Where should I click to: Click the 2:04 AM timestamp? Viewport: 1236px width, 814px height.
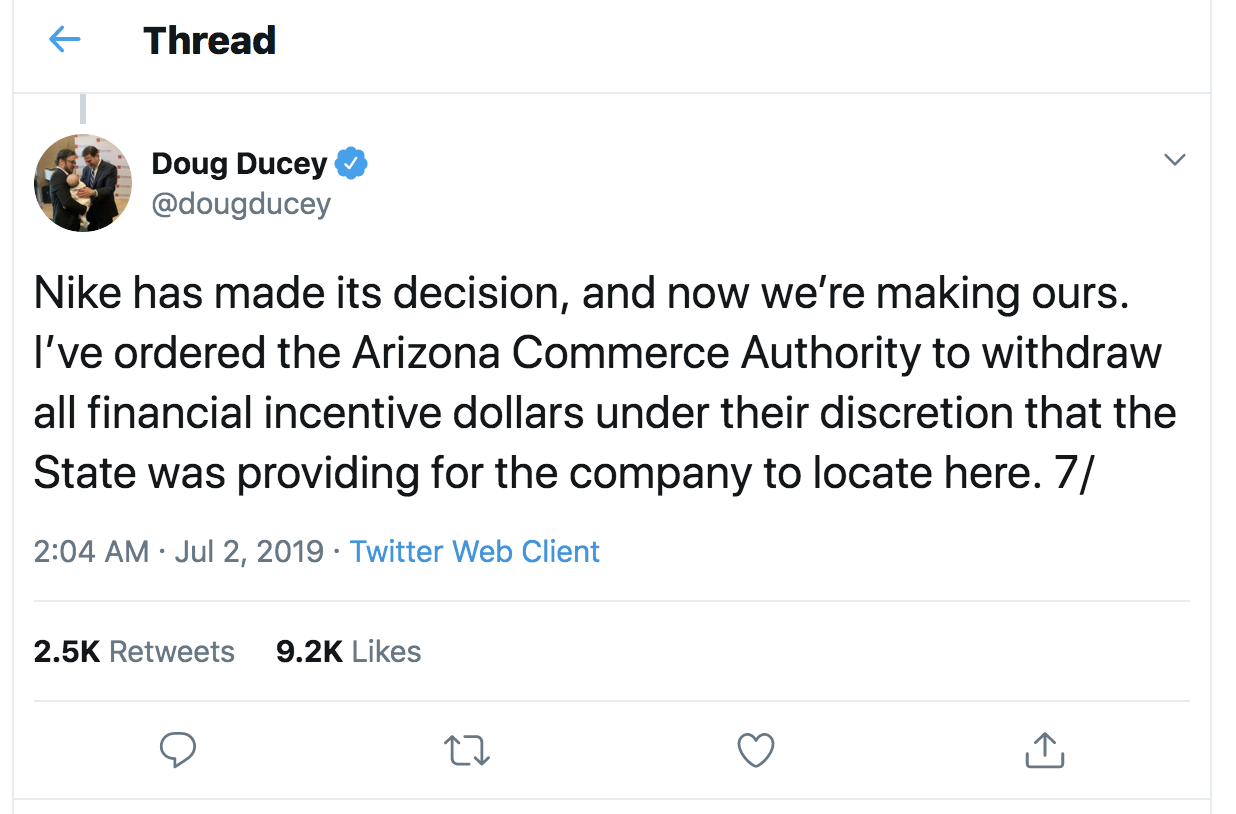point(91,551)
